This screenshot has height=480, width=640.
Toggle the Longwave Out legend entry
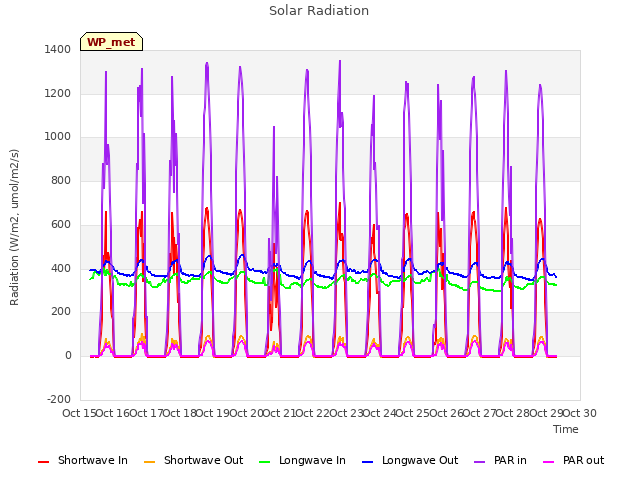(410, 461)
